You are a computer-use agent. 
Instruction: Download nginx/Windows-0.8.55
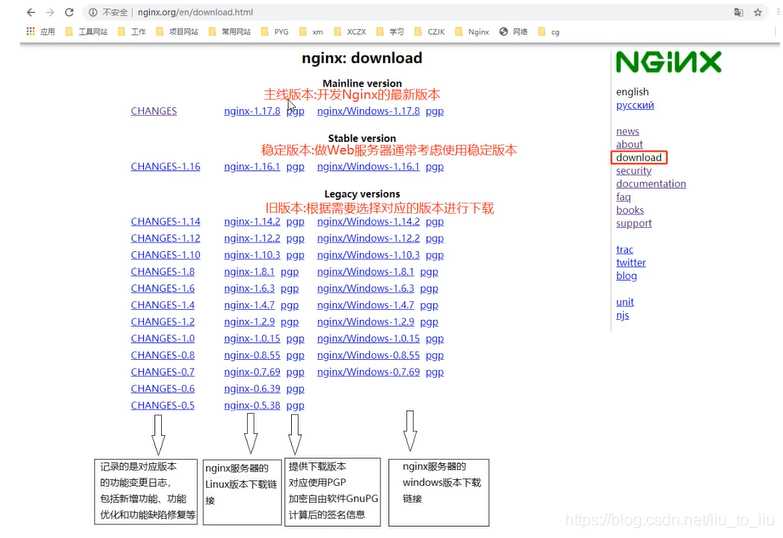click(x=369, y=355)
